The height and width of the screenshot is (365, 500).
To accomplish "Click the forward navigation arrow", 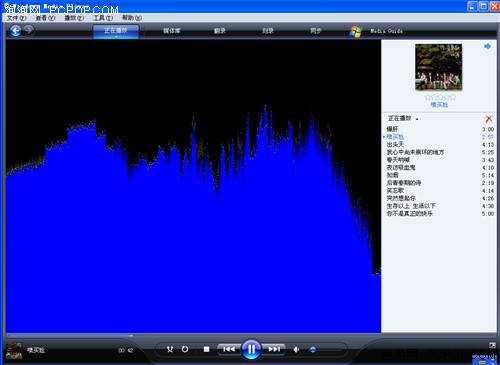I will tap(29, 31).
